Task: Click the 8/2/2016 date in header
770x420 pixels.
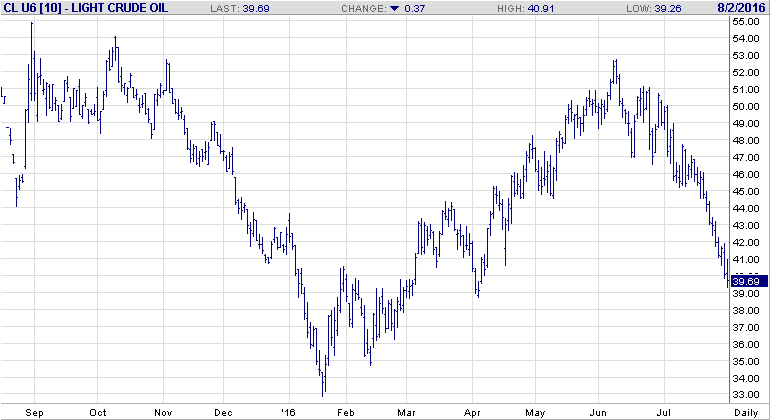Action: tap(744, 8)
